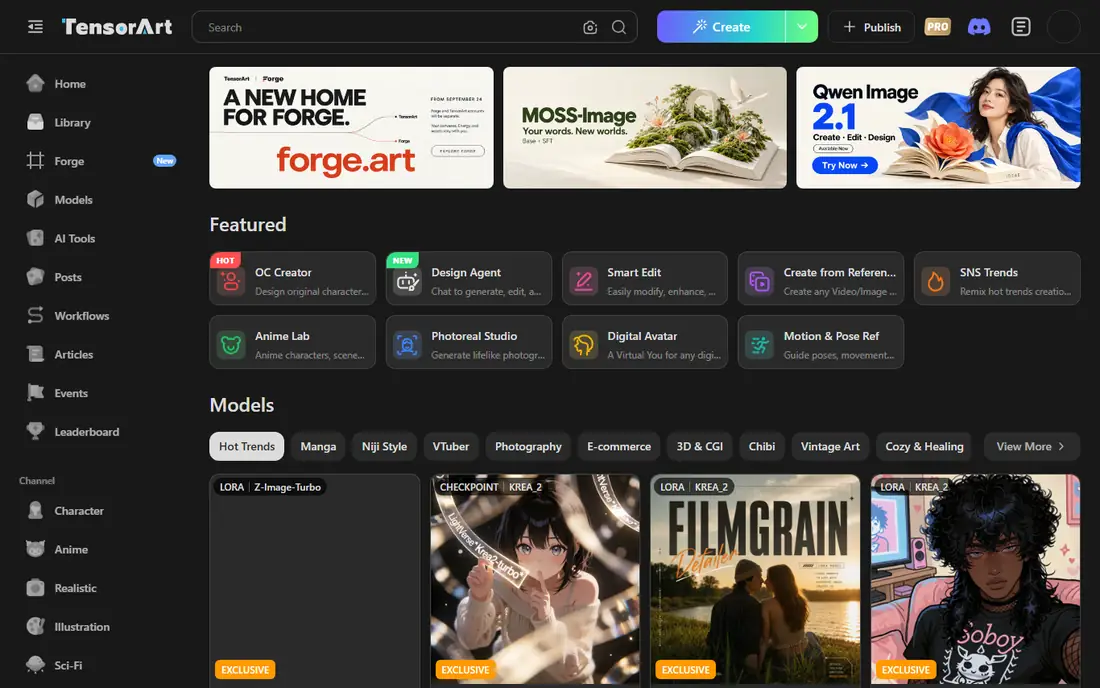Select the Vintage Art tab
Image resolution: width=1100 pixels, height=688 pixels.
[830, 447]
